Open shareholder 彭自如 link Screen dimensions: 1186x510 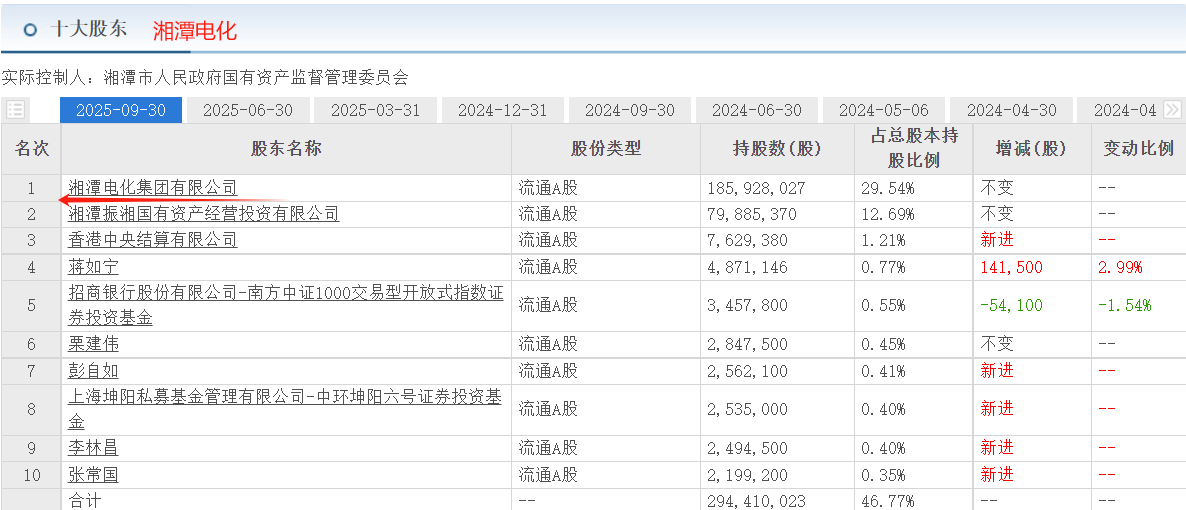[x=93, y=371]
